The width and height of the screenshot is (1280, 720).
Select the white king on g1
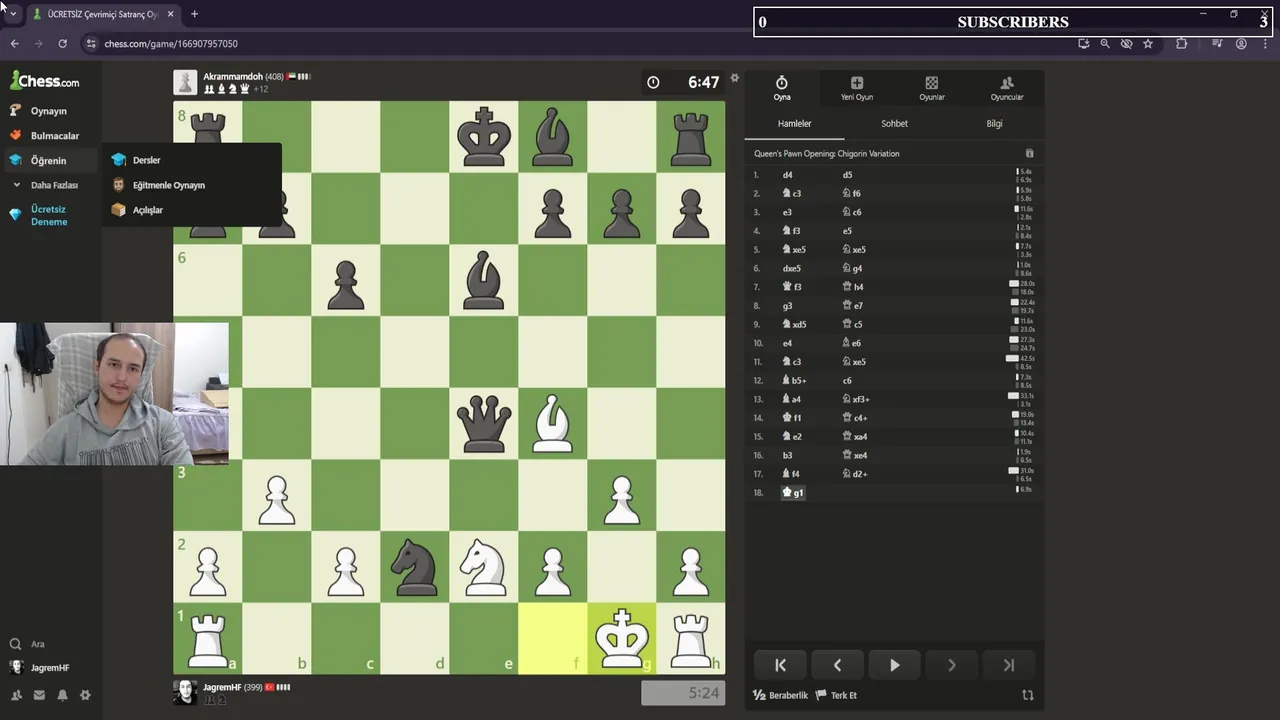pos(621,638)
